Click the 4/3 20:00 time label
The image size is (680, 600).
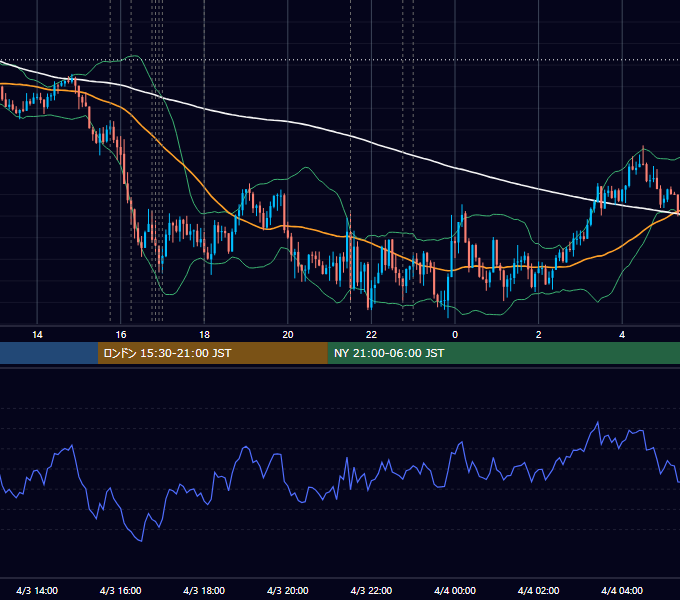(x=288, y=590)
